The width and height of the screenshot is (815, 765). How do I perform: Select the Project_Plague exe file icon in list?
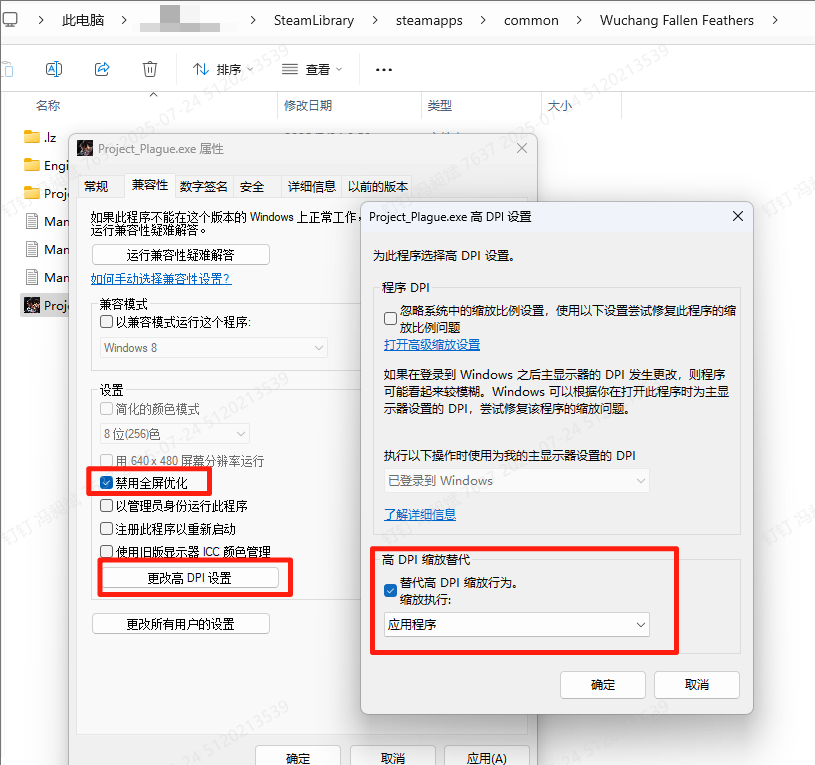(x=32, y=305)
